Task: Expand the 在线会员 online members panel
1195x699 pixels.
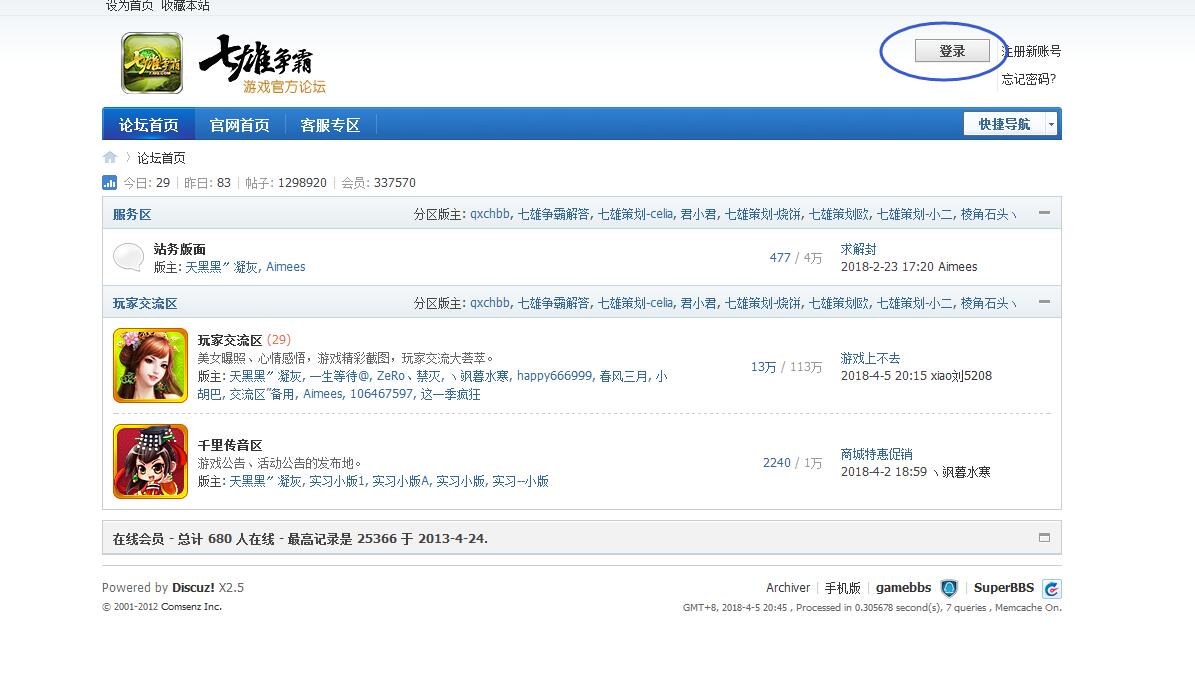Action: [x=1044, y=537]
